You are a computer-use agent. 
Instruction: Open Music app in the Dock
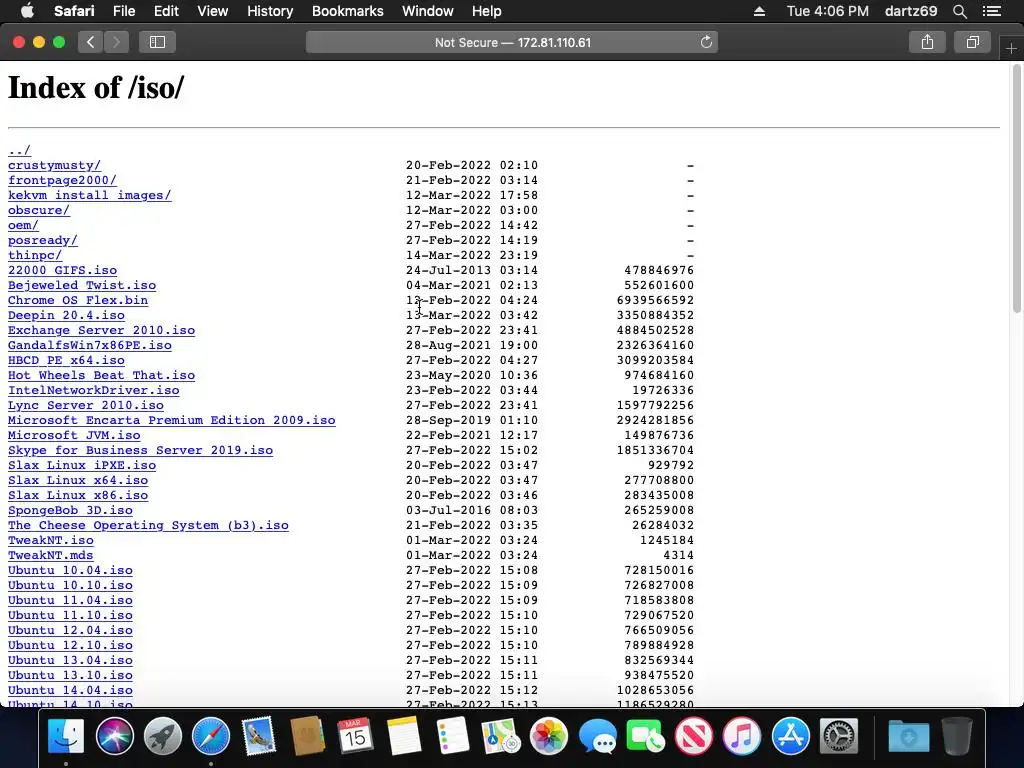point(742,736)
